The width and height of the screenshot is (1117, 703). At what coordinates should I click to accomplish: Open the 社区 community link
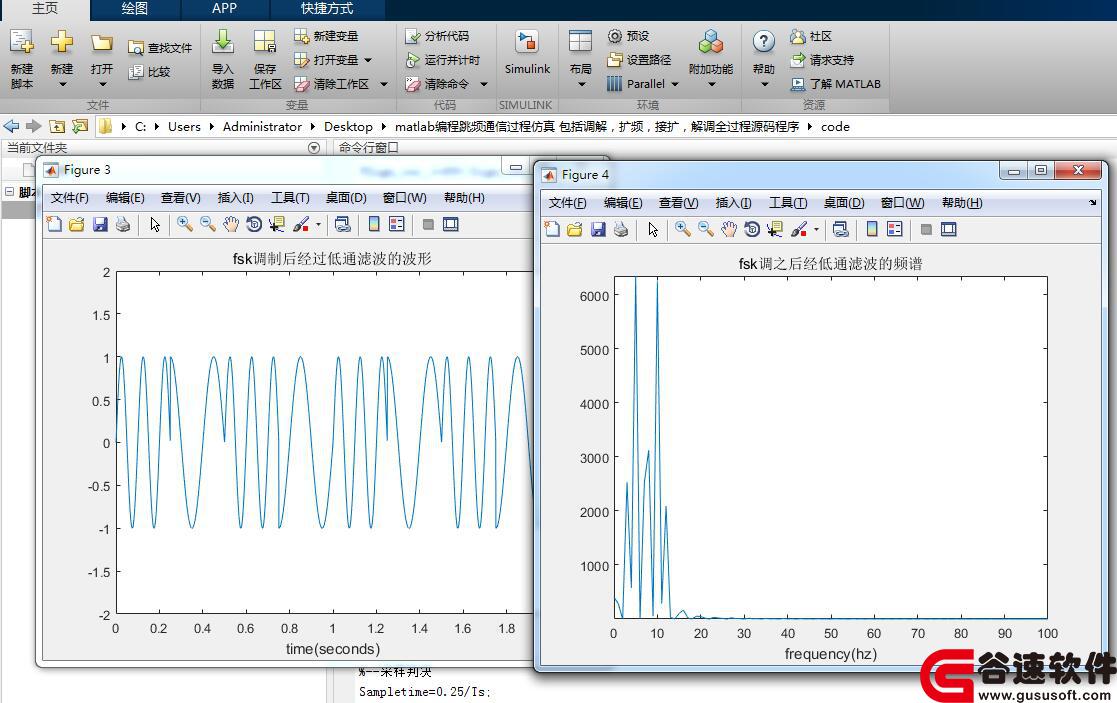pos(811,36)
